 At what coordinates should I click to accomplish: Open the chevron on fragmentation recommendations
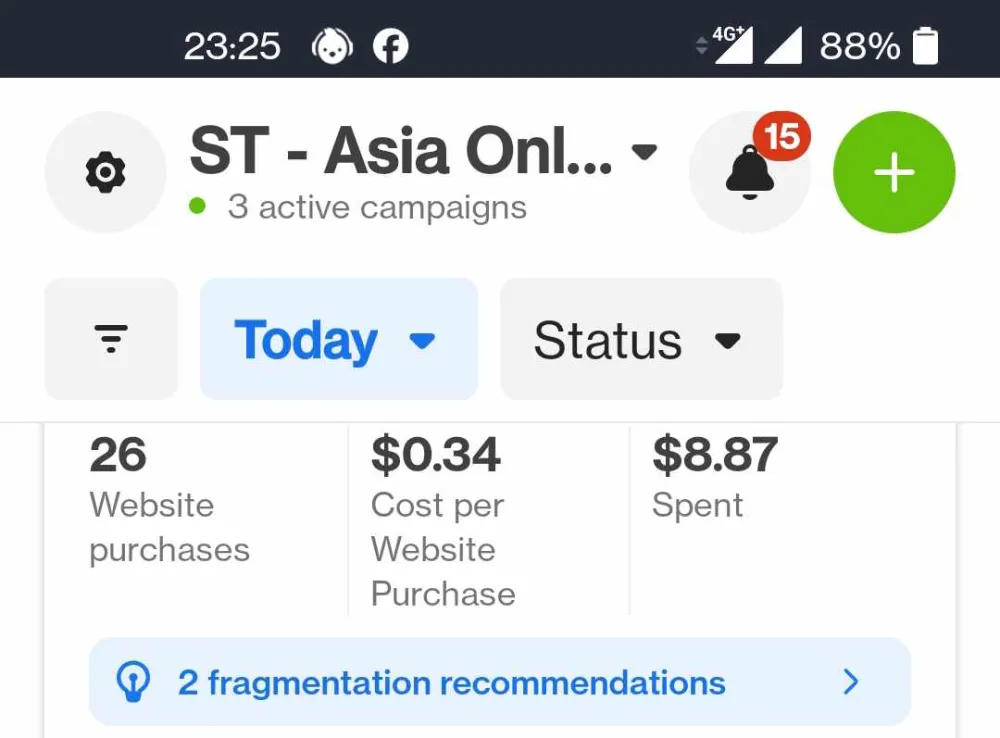tap(851, 682)
